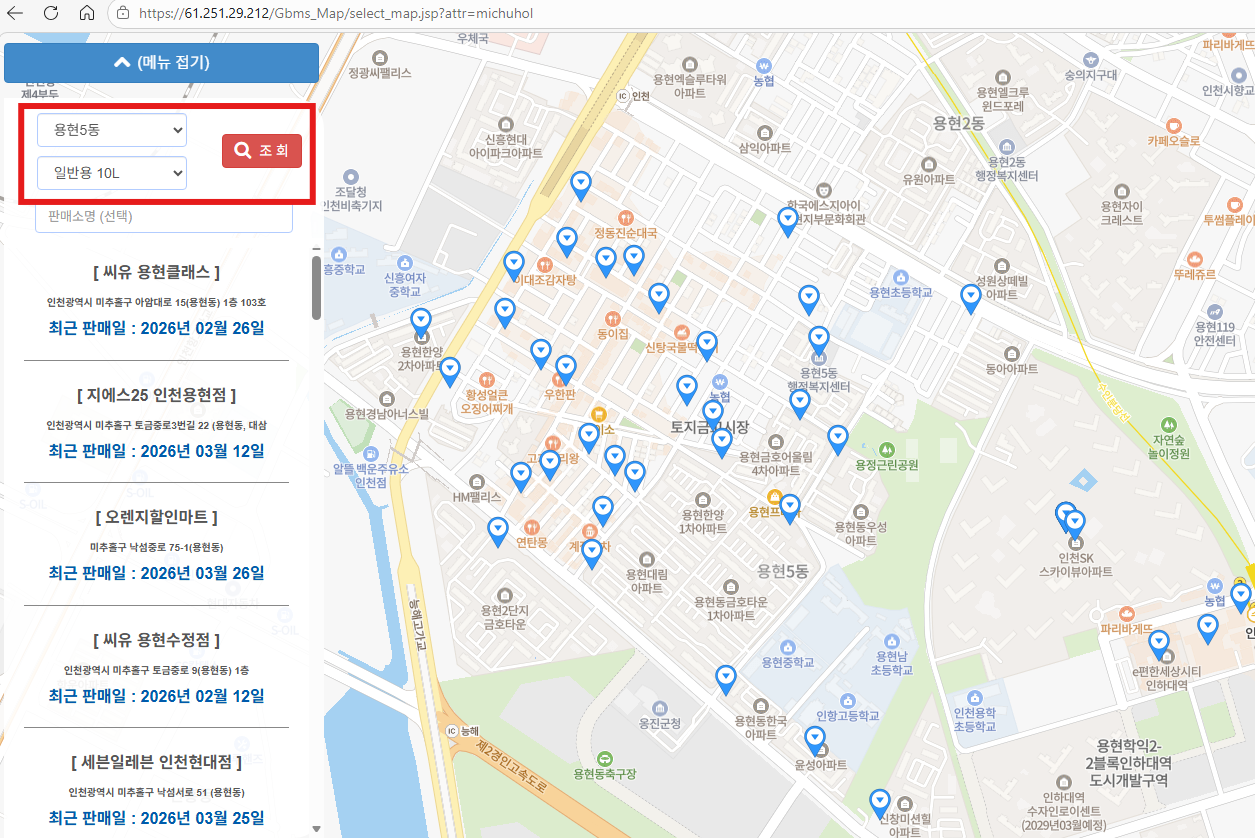
Task: Click blue marker next to 지부문화회관
Action: (x=788, y=221)
